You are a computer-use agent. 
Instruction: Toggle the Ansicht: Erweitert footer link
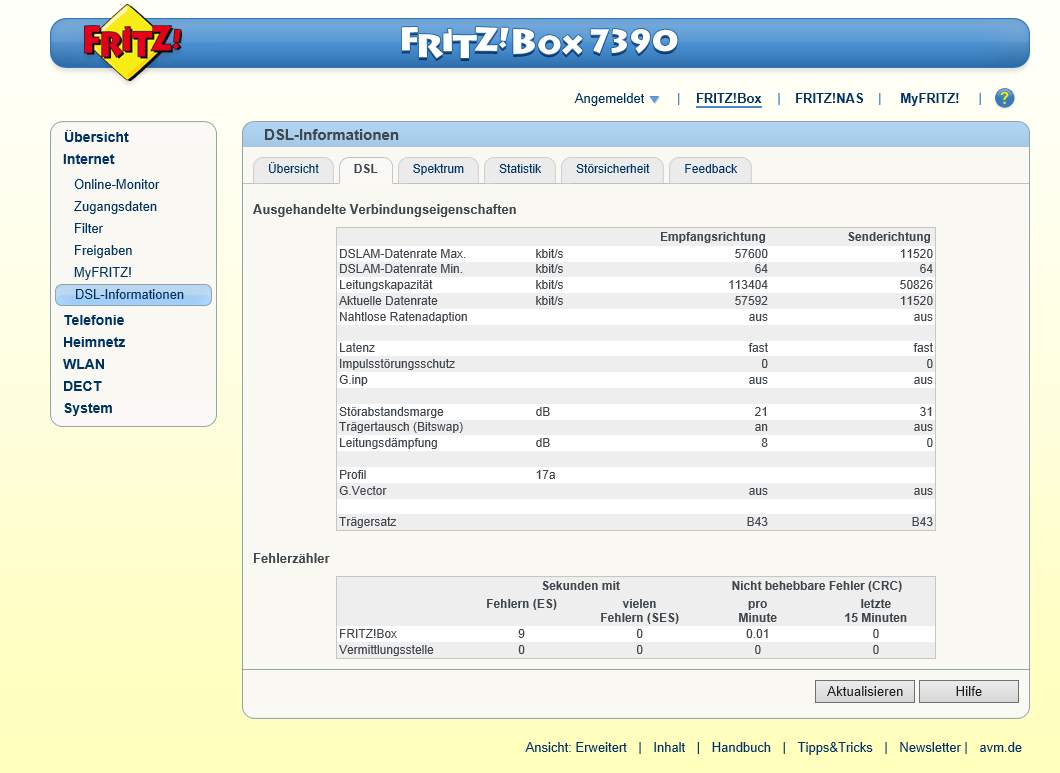click(x=576, y=748)
